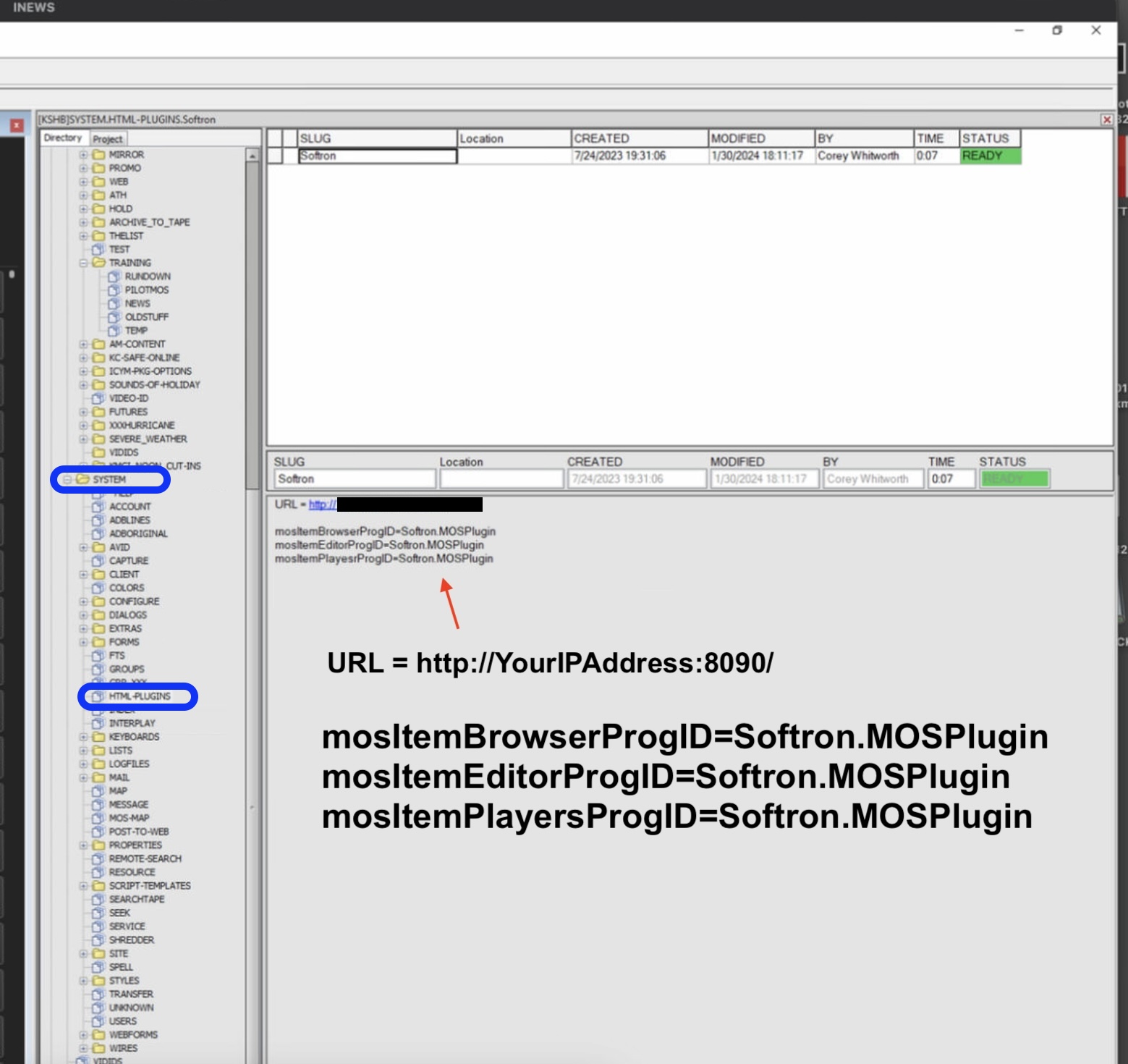Expand the CONFIGURE folder plus box
1128x1064 pixels.
83,601
